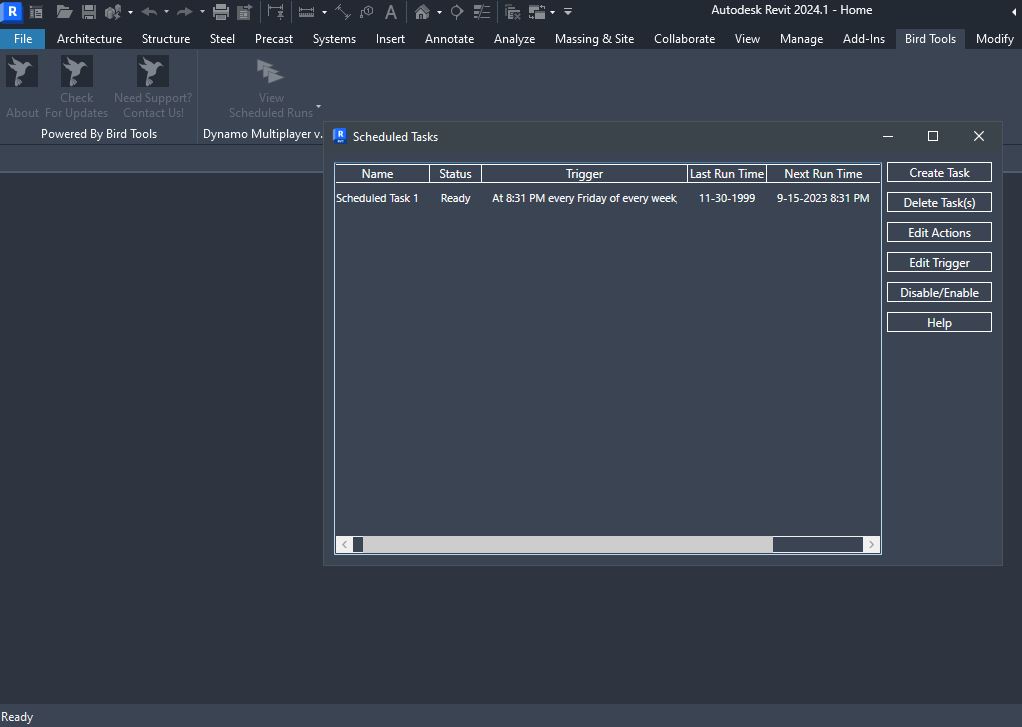Click the Text 'A' icon
The image size is (1022, 727).
[390, 12]
